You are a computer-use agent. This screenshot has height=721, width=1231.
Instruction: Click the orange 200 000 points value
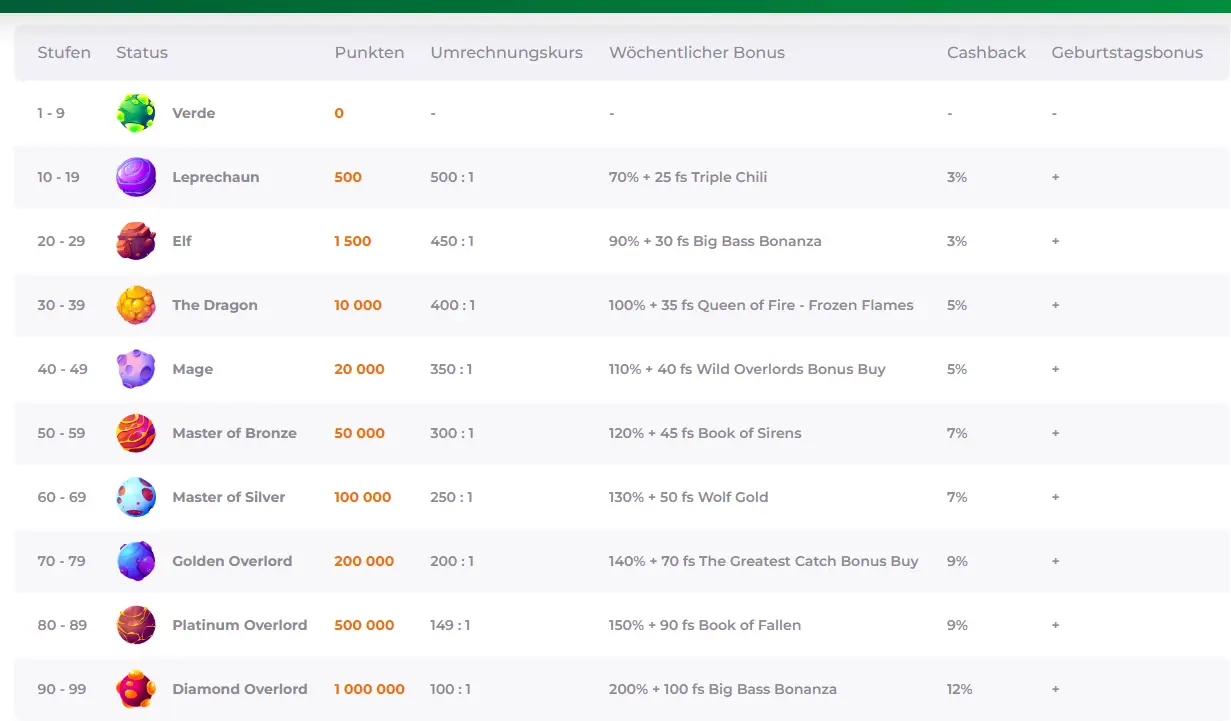point(364,561)
